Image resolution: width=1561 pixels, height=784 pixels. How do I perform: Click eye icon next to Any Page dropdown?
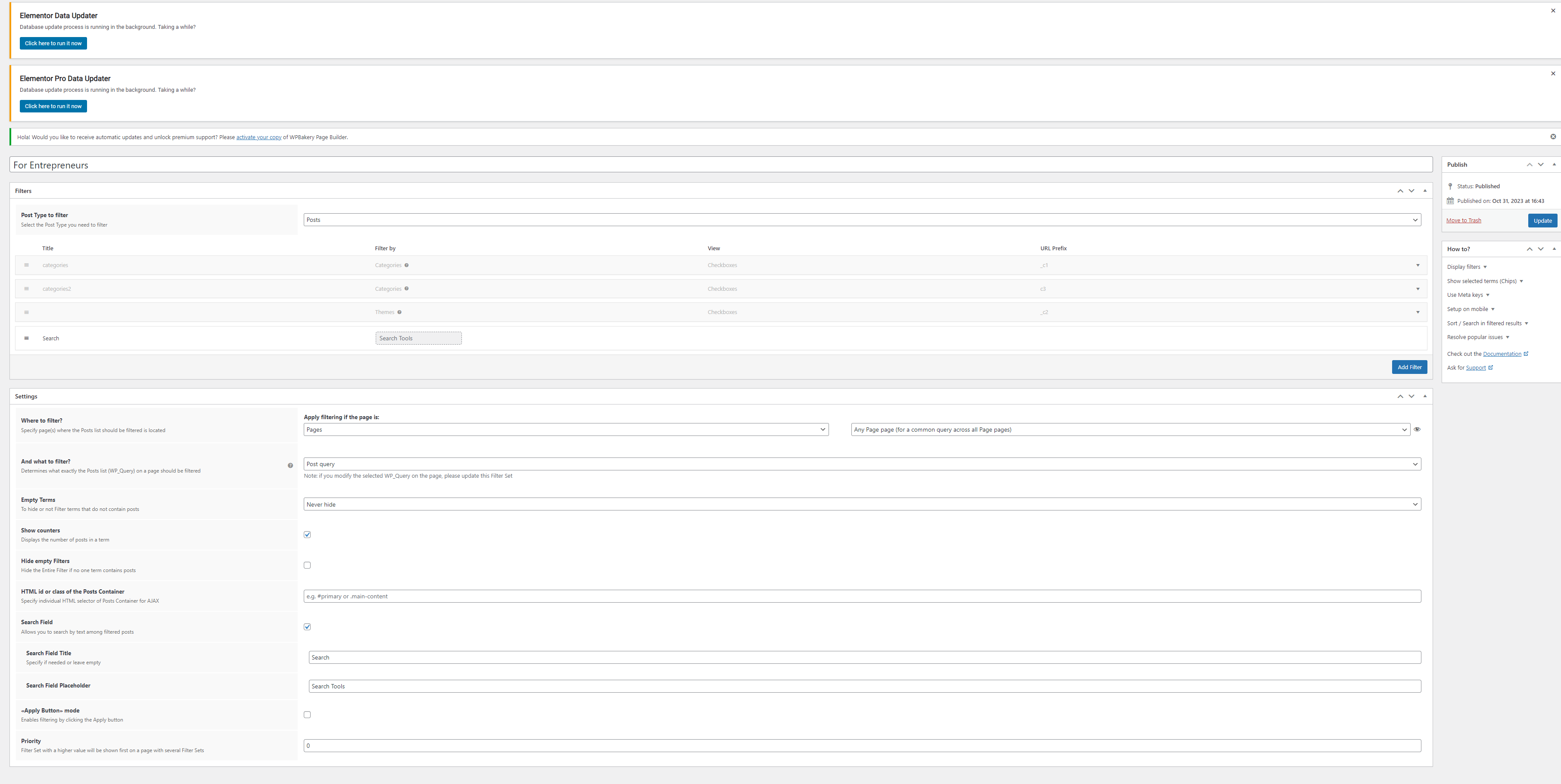click(1417, 429)
